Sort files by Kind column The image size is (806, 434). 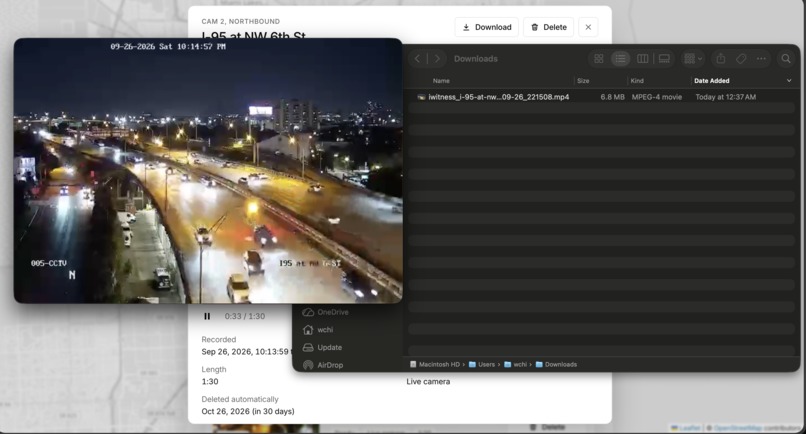[637, 81]
